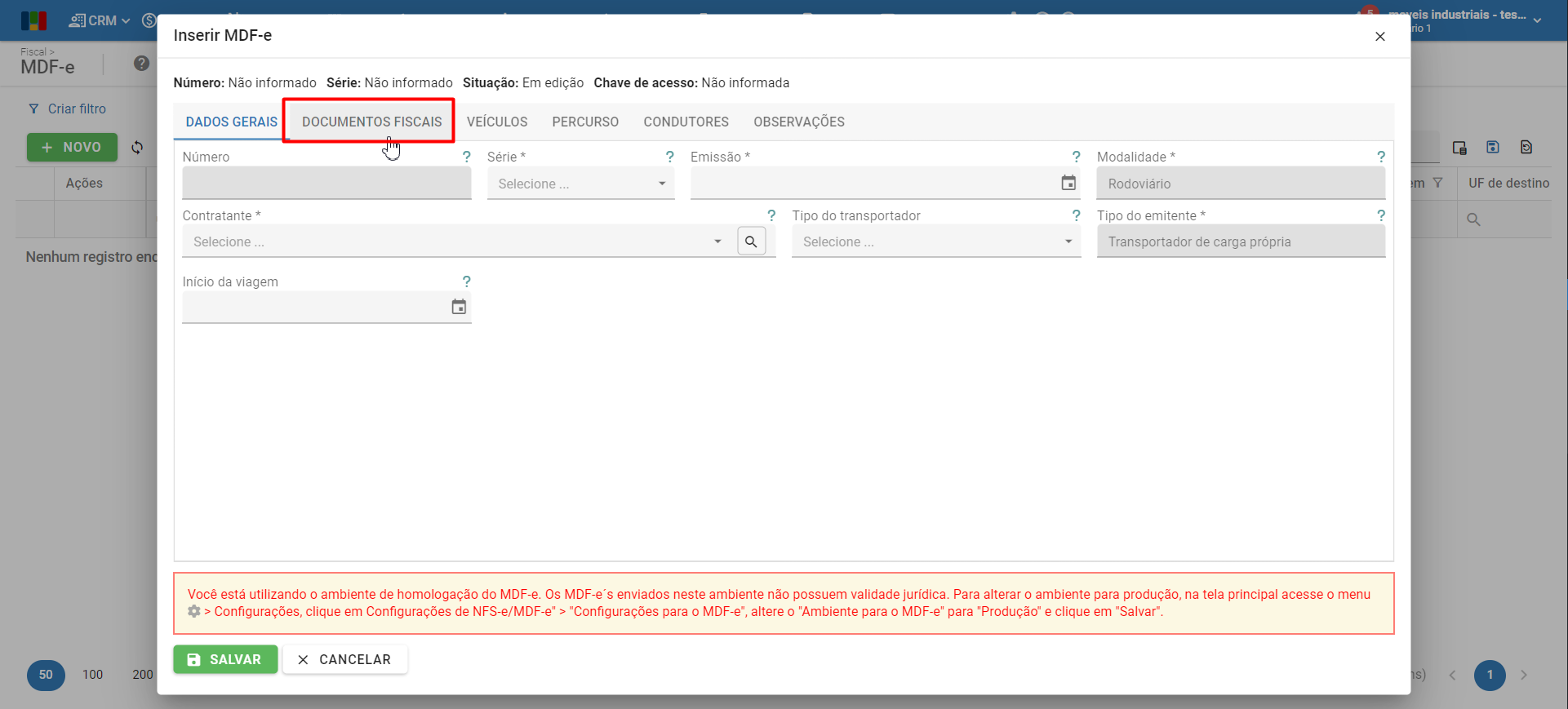Go to the next page arrow
1568x709 pixels.
point(1524,675)
